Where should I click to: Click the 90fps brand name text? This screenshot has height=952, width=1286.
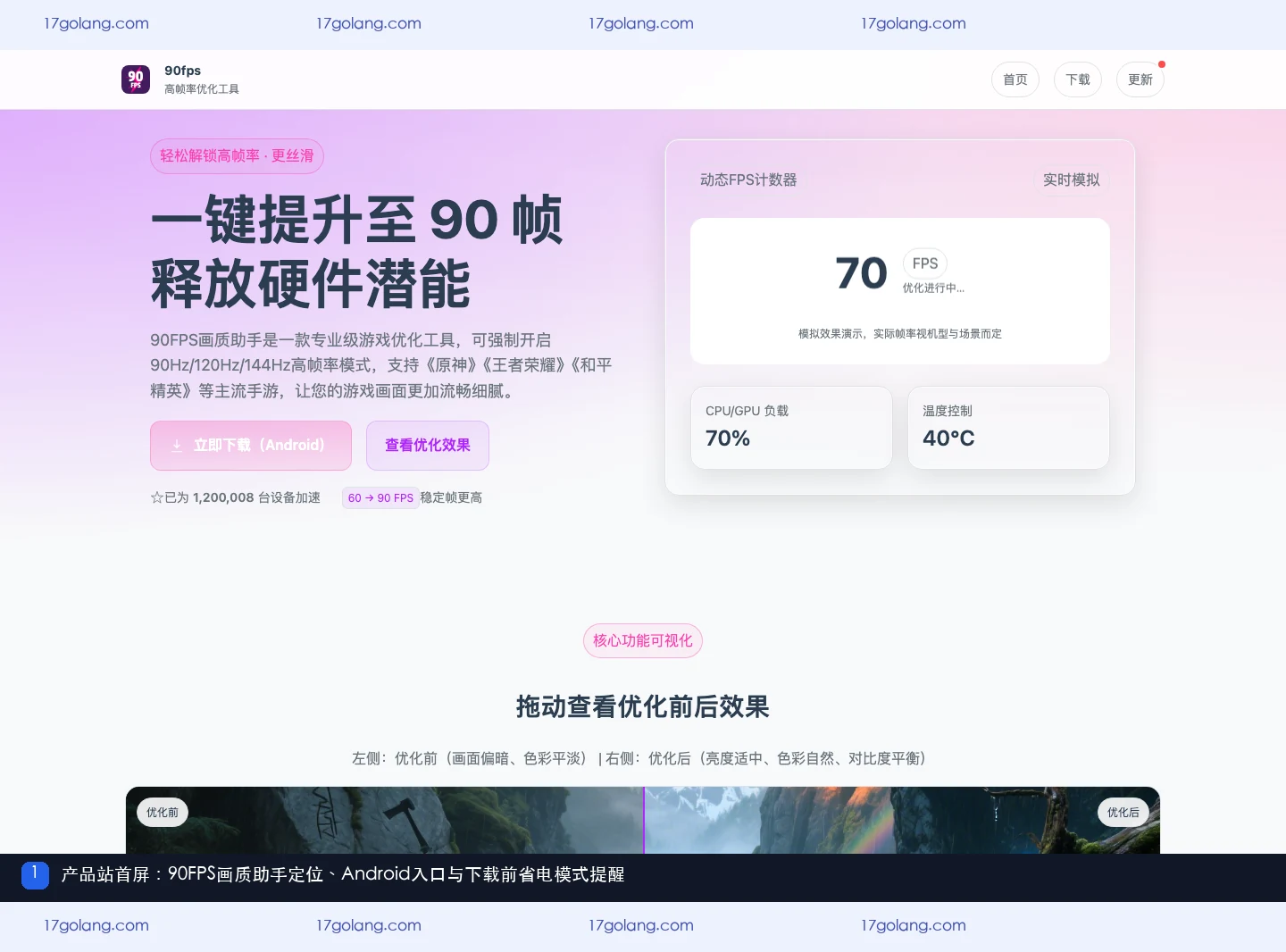point(183,71)
